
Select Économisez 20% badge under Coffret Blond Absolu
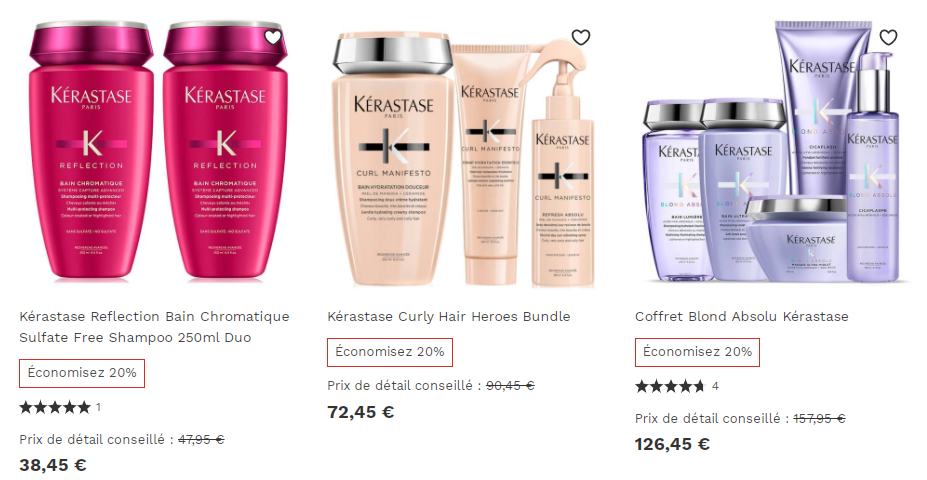[698, 352]
